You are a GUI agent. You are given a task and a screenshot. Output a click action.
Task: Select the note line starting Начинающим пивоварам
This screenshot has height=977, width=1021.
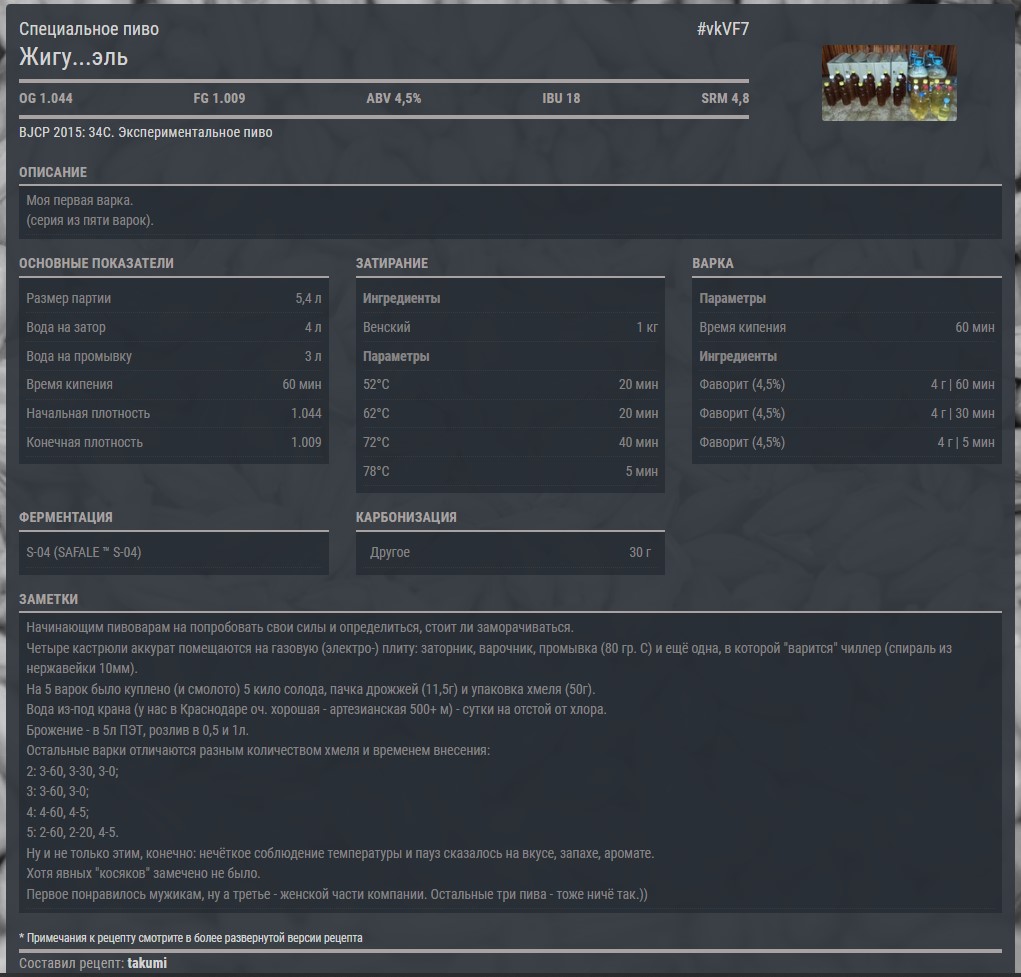(300, 627)
